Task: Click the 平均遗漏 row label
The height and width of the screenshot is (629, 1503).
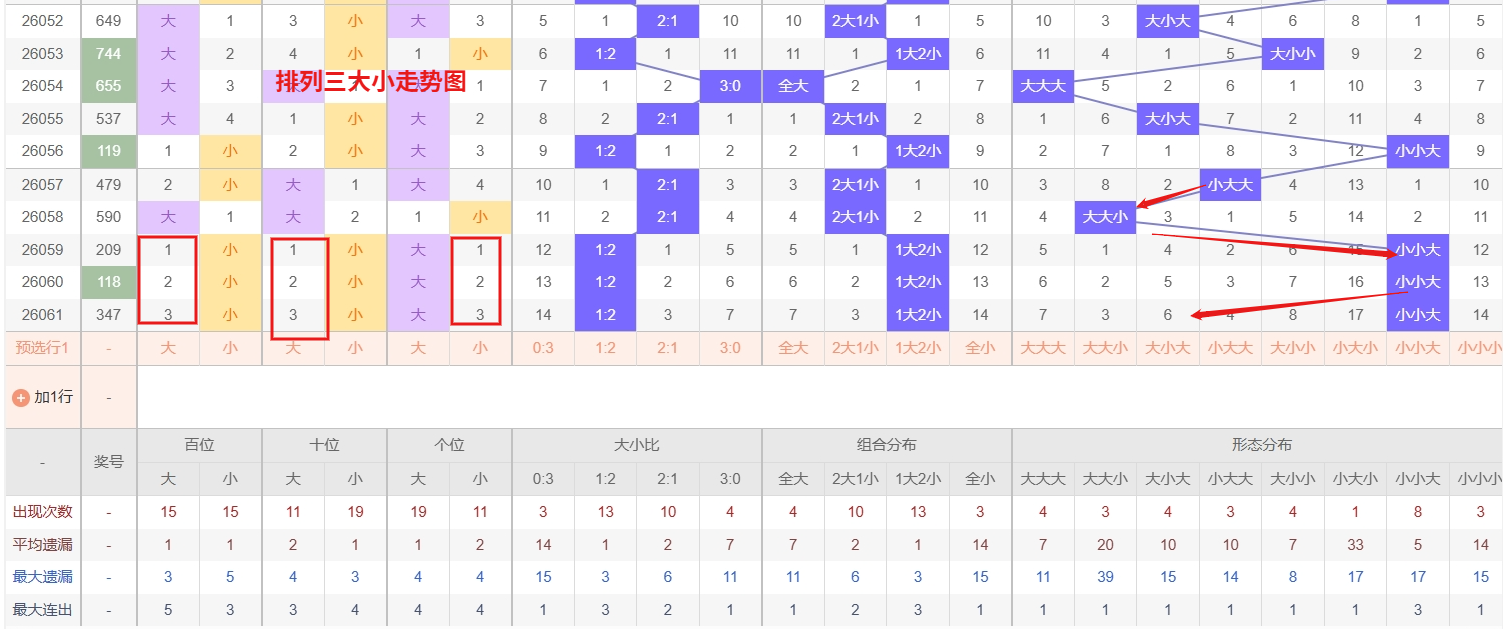Action: (x=41, y=545)
